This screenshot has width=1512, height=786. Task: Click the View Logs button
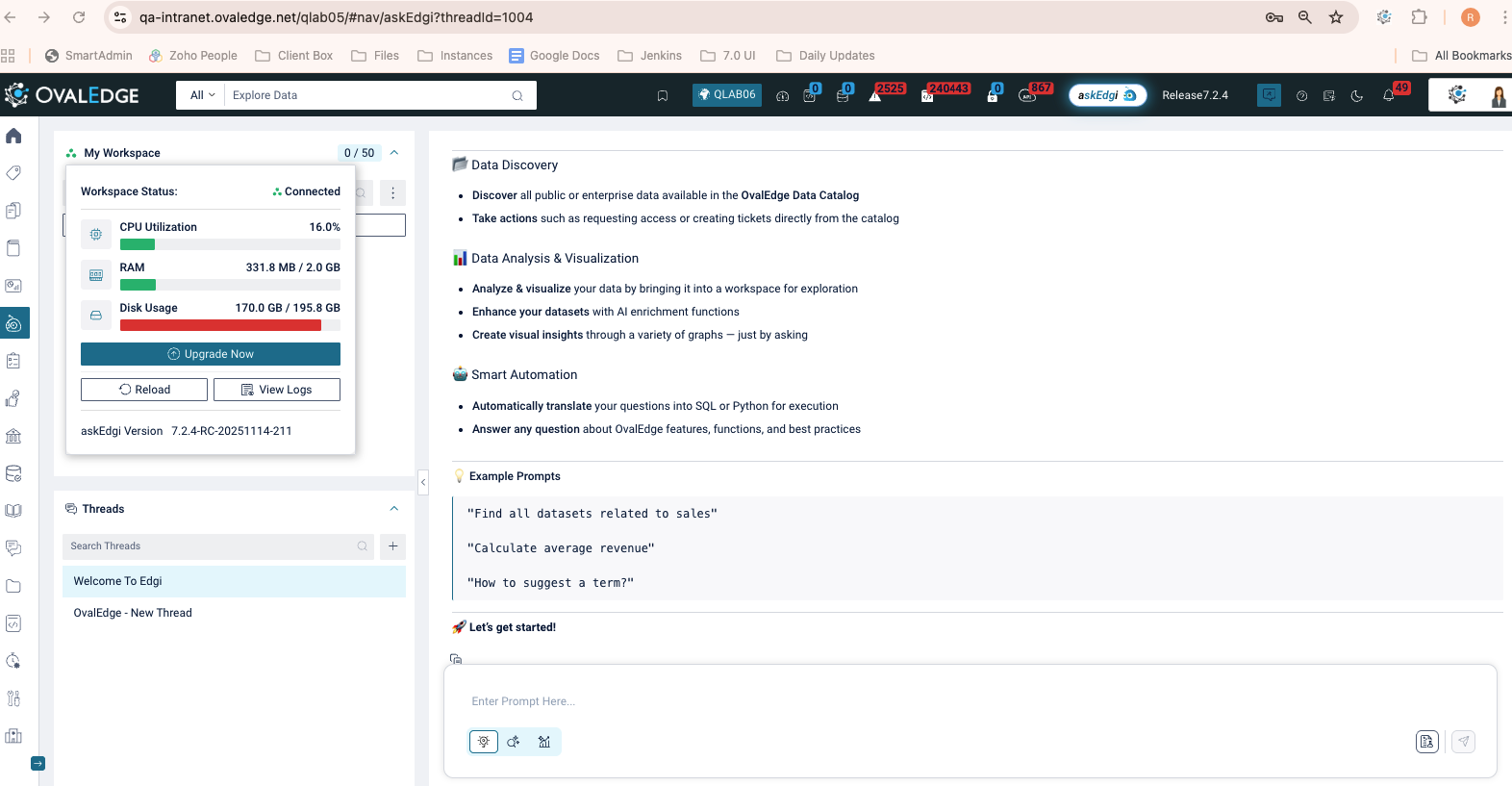click(277, 390)
